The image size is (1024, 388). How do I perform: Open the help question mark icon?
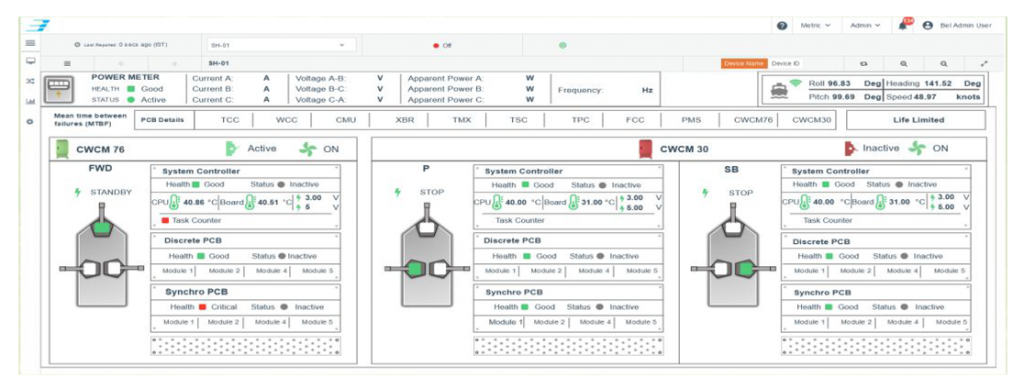pyautogui.click(x=782, y=25)
